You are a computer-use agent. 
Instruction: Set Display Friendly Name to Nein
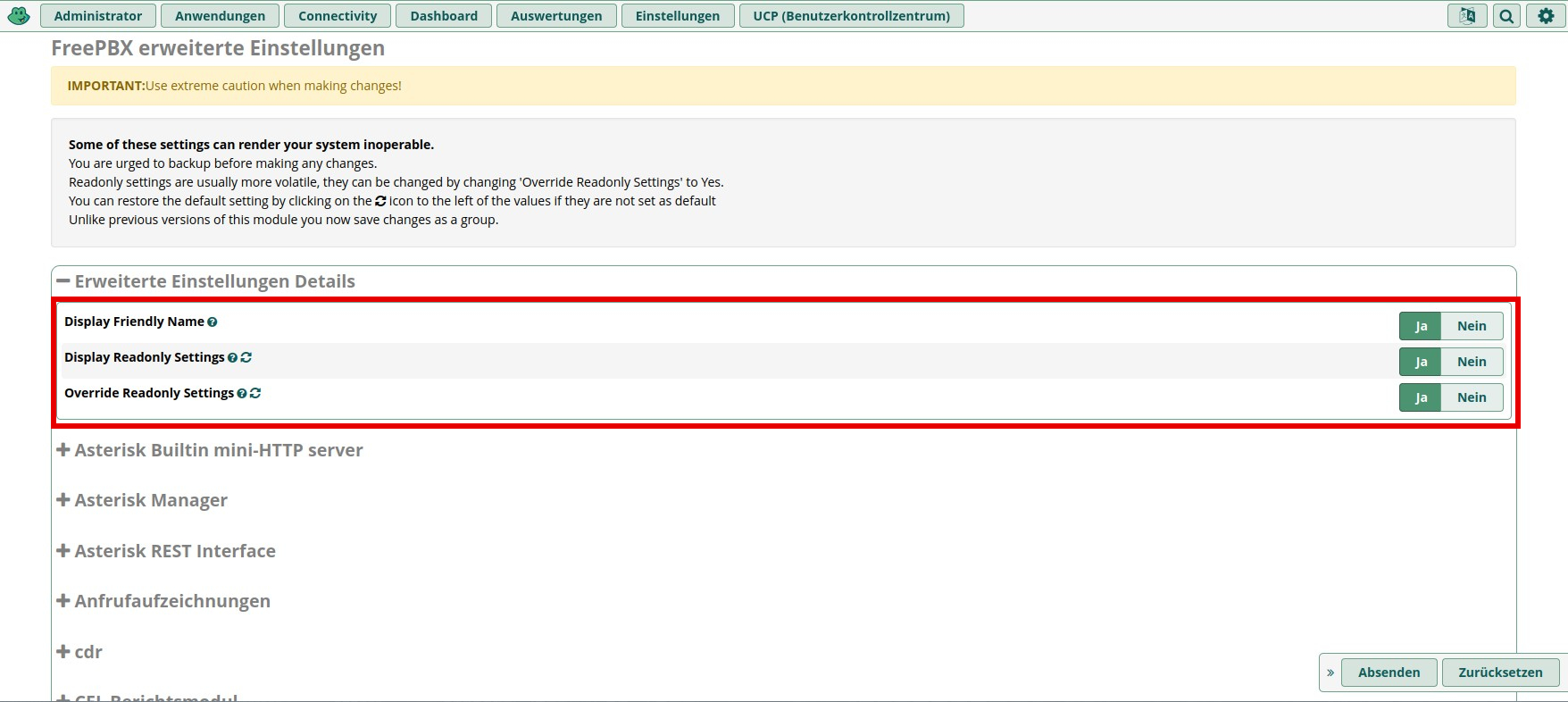click(x=1472, y=326)
